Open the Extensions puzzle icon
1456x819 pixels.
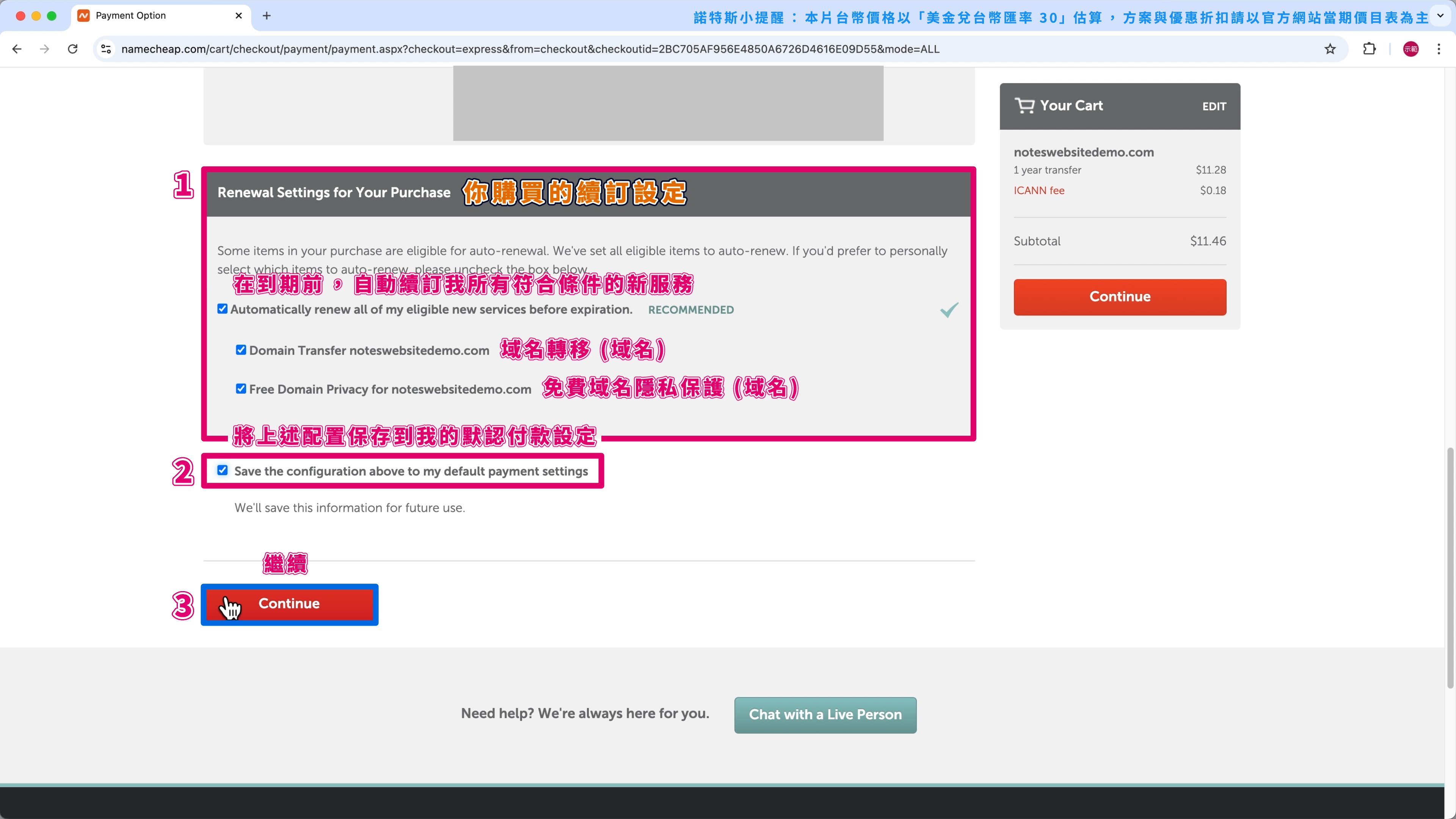1369,49
